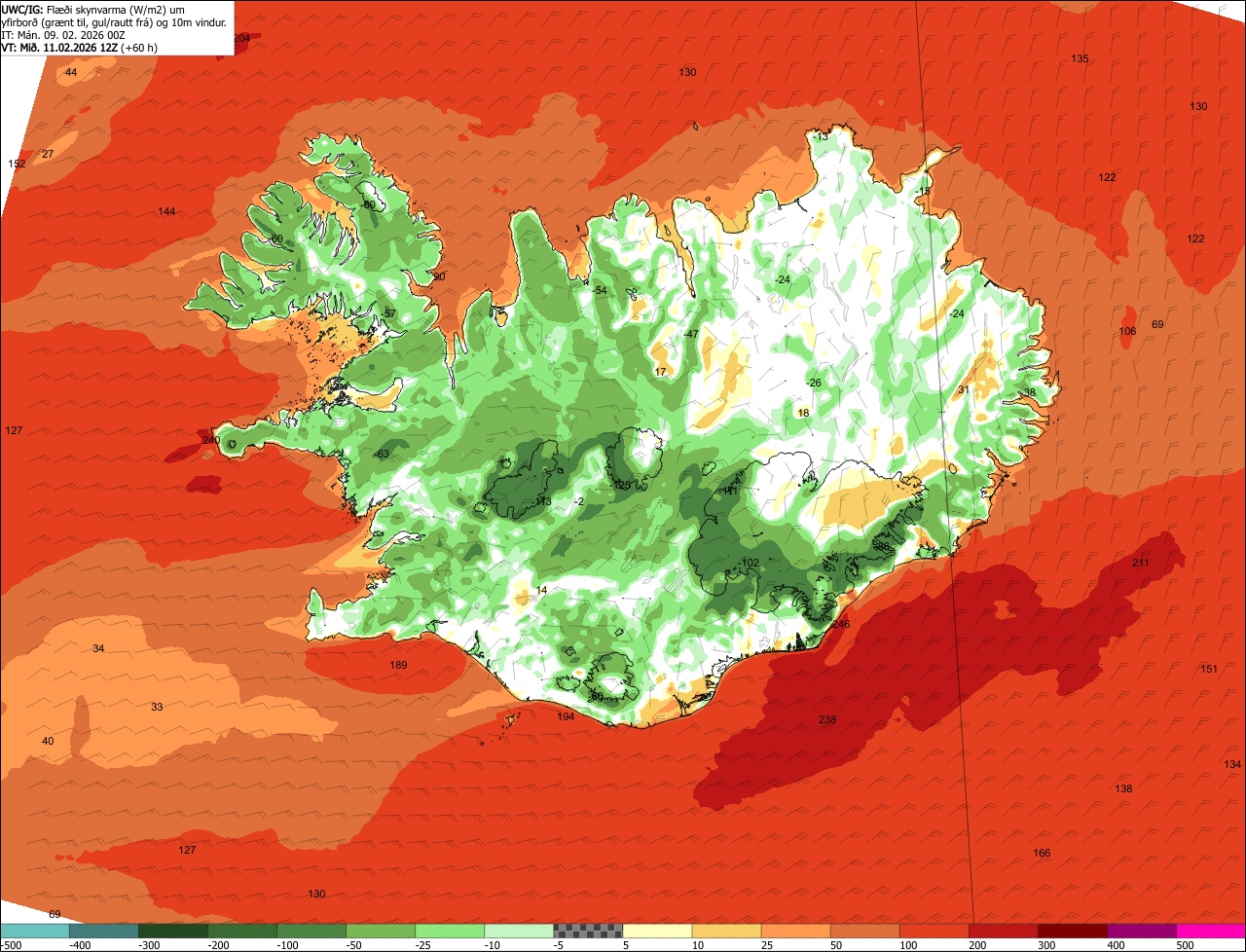The height and width of the screenshot is (952, 1246).
Task: Click the map value '38' on the east coast
Action: 1029,392
